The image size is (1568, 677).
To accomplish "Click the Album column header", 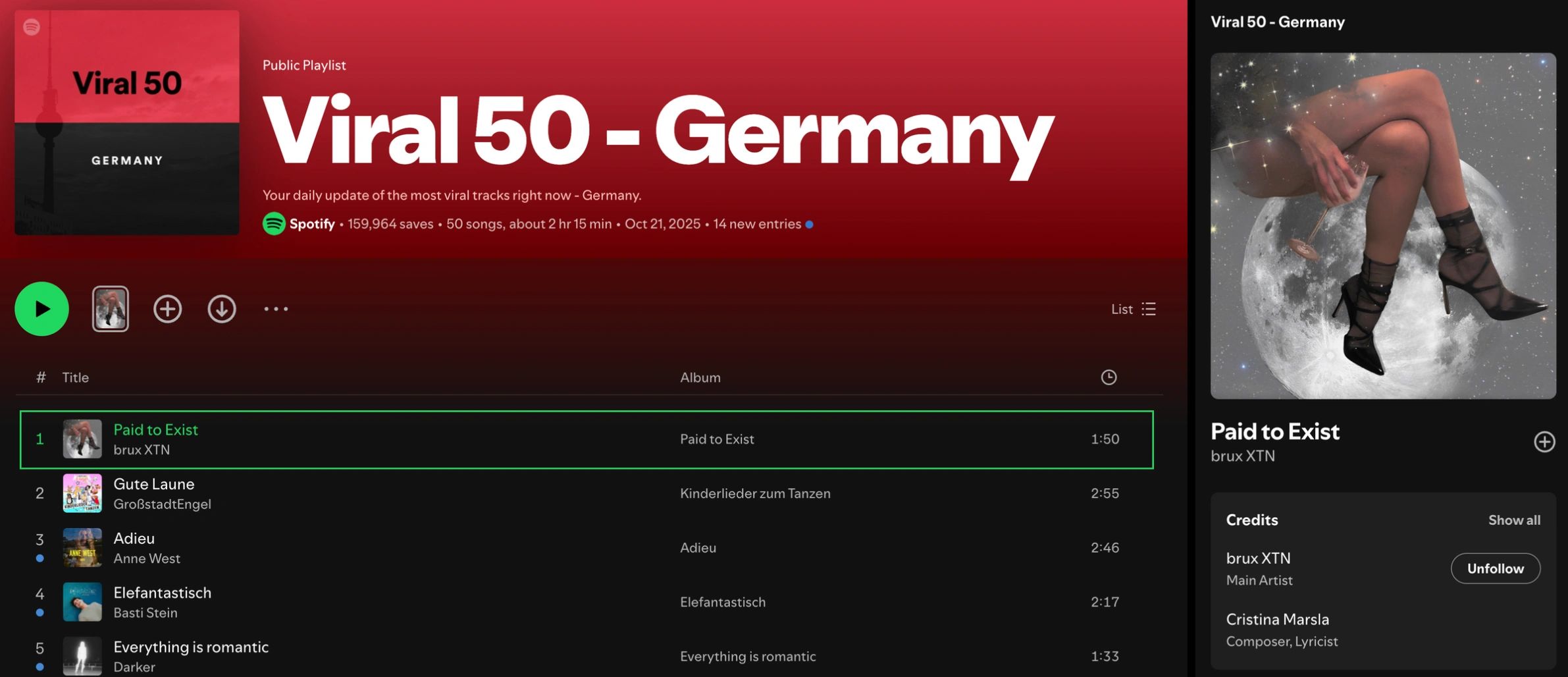I will (x=700, y=377).
